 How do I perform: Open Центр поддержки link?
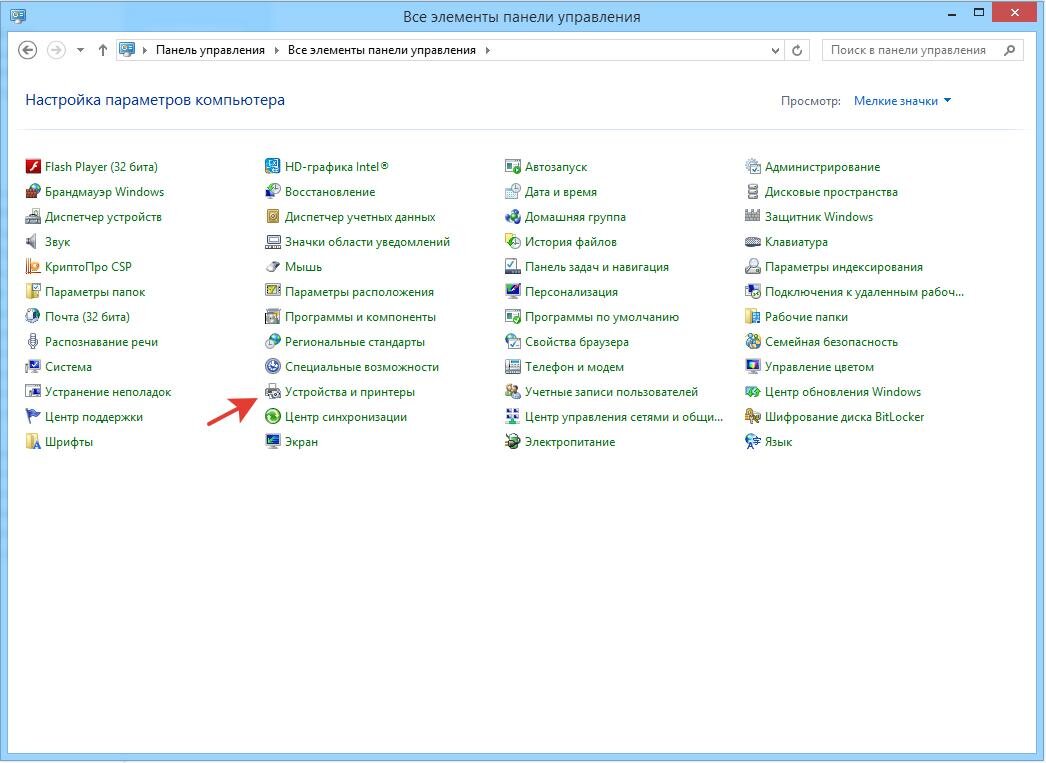pyautogui.click(x=94, y=417)
